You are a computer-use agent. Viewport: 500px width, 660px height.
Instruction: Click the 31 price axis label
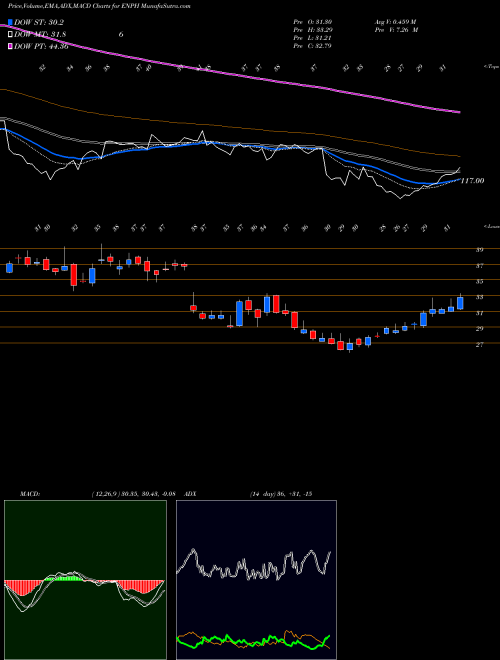pyautogui.click(x=479, y=313)
